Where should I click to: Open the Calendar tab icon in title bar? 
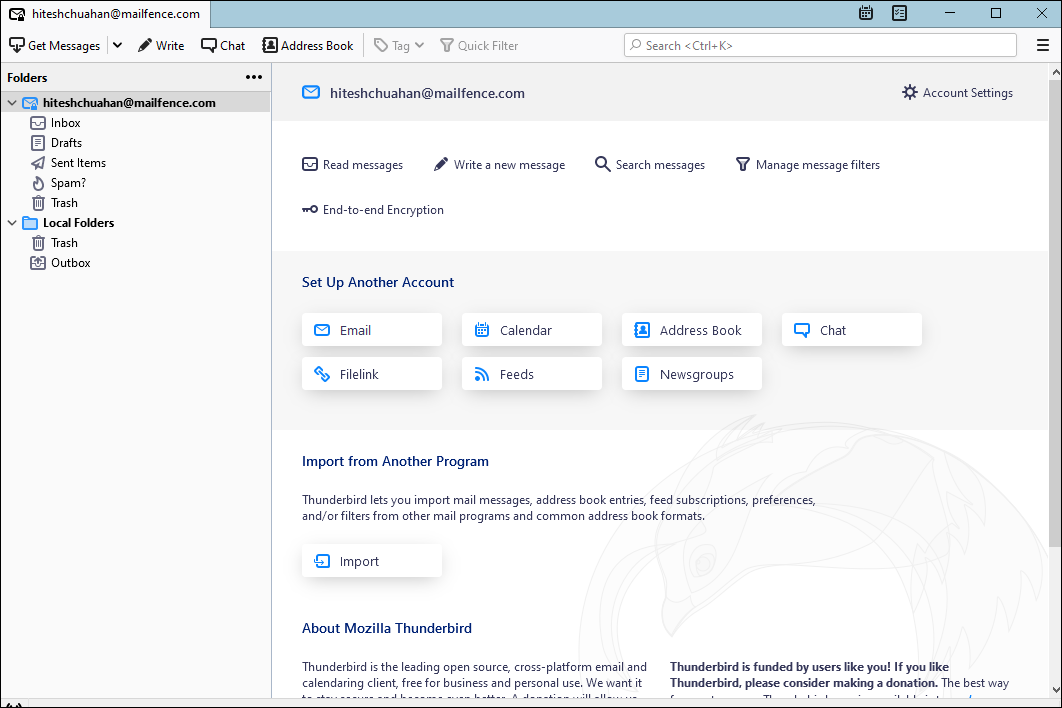click(866, 13)
